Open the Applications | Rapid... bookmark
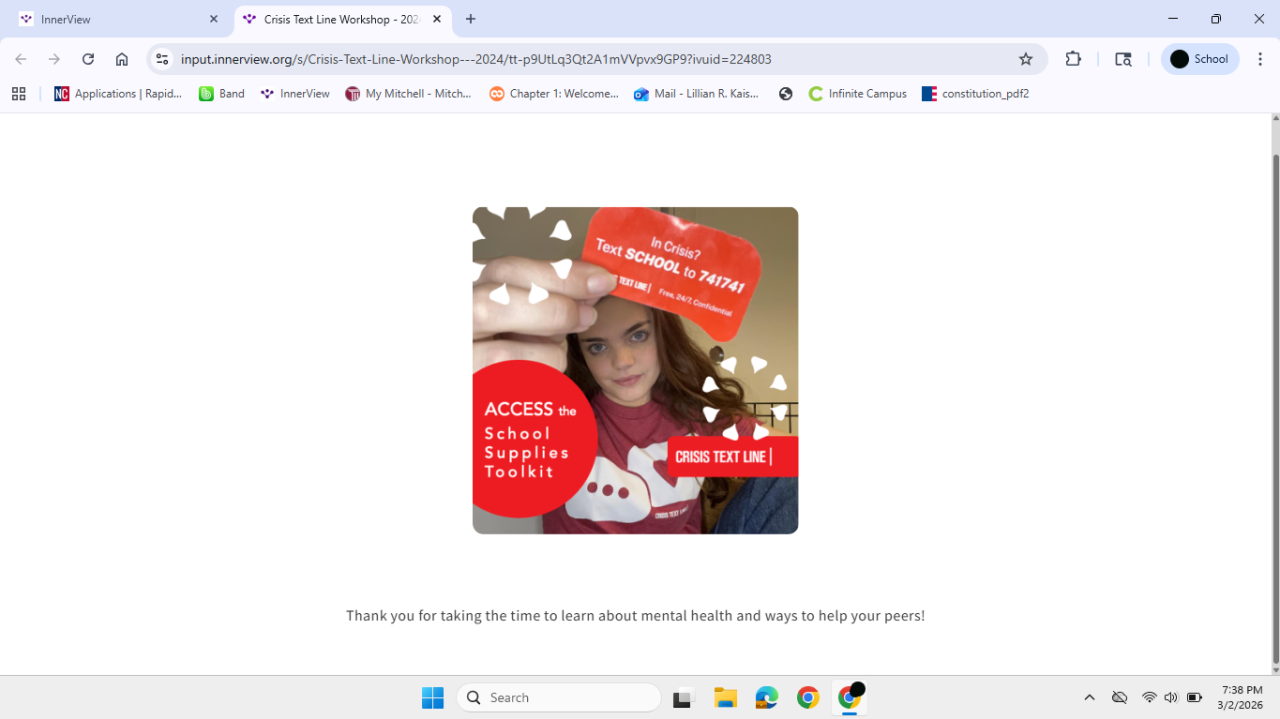 point(118,94)
